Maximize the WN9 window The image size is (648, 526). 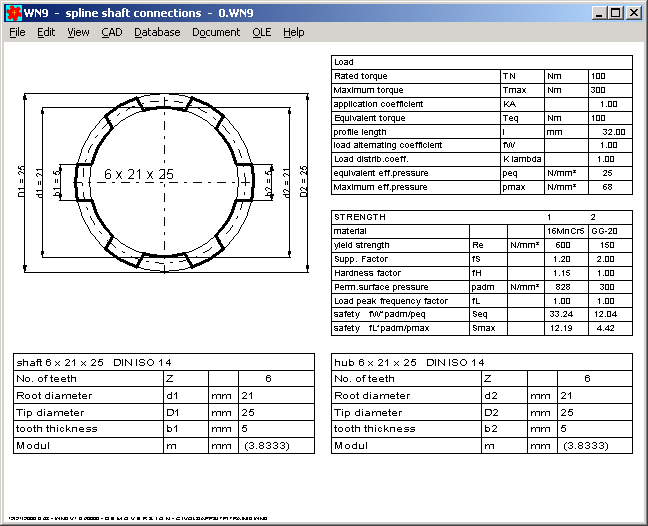pyautogui.click(x=616, y=13)
